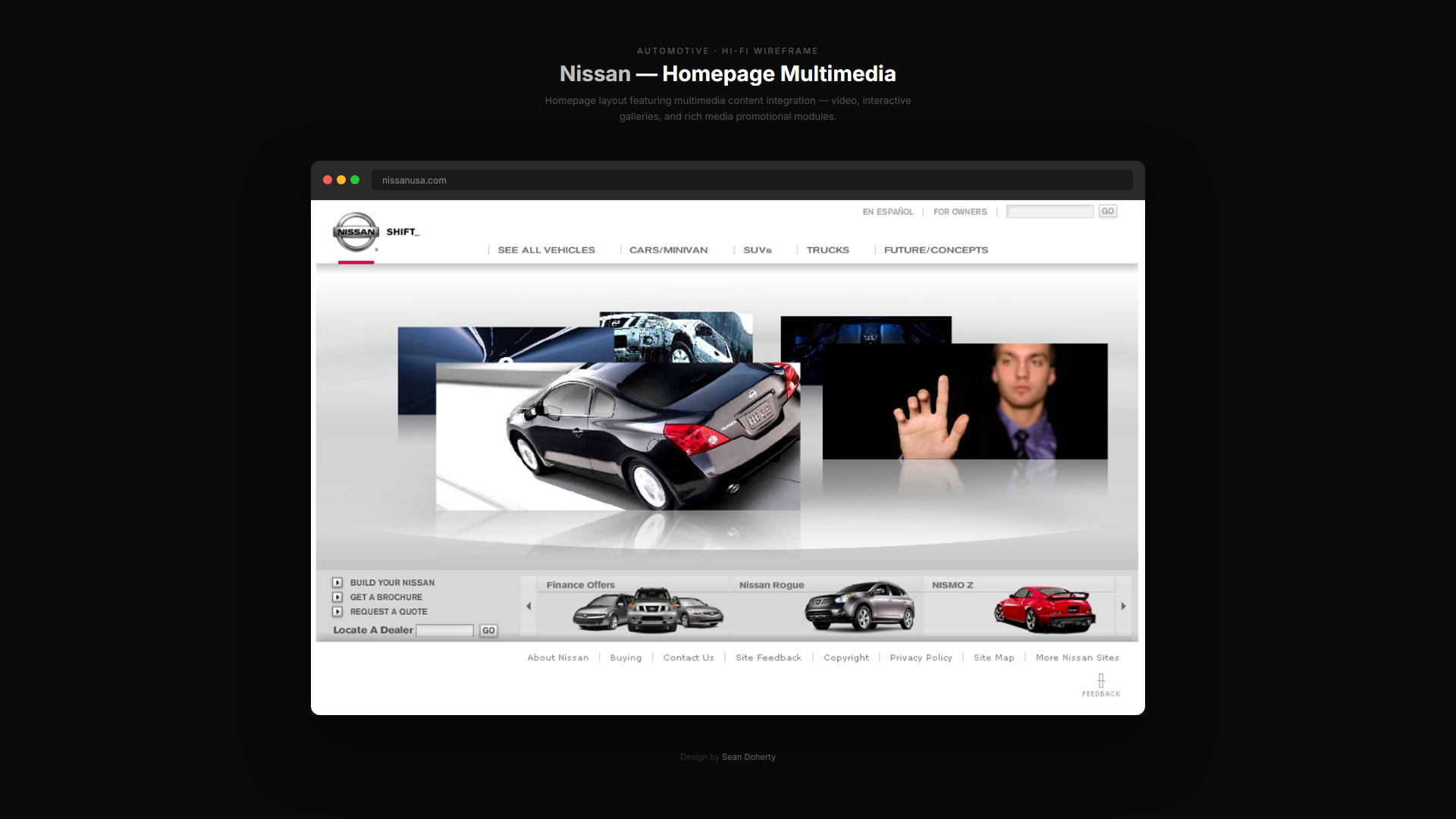Open the FOR OWNERS link
Viewport: 1456px width, 819px height.
click(x=960, y=212)
